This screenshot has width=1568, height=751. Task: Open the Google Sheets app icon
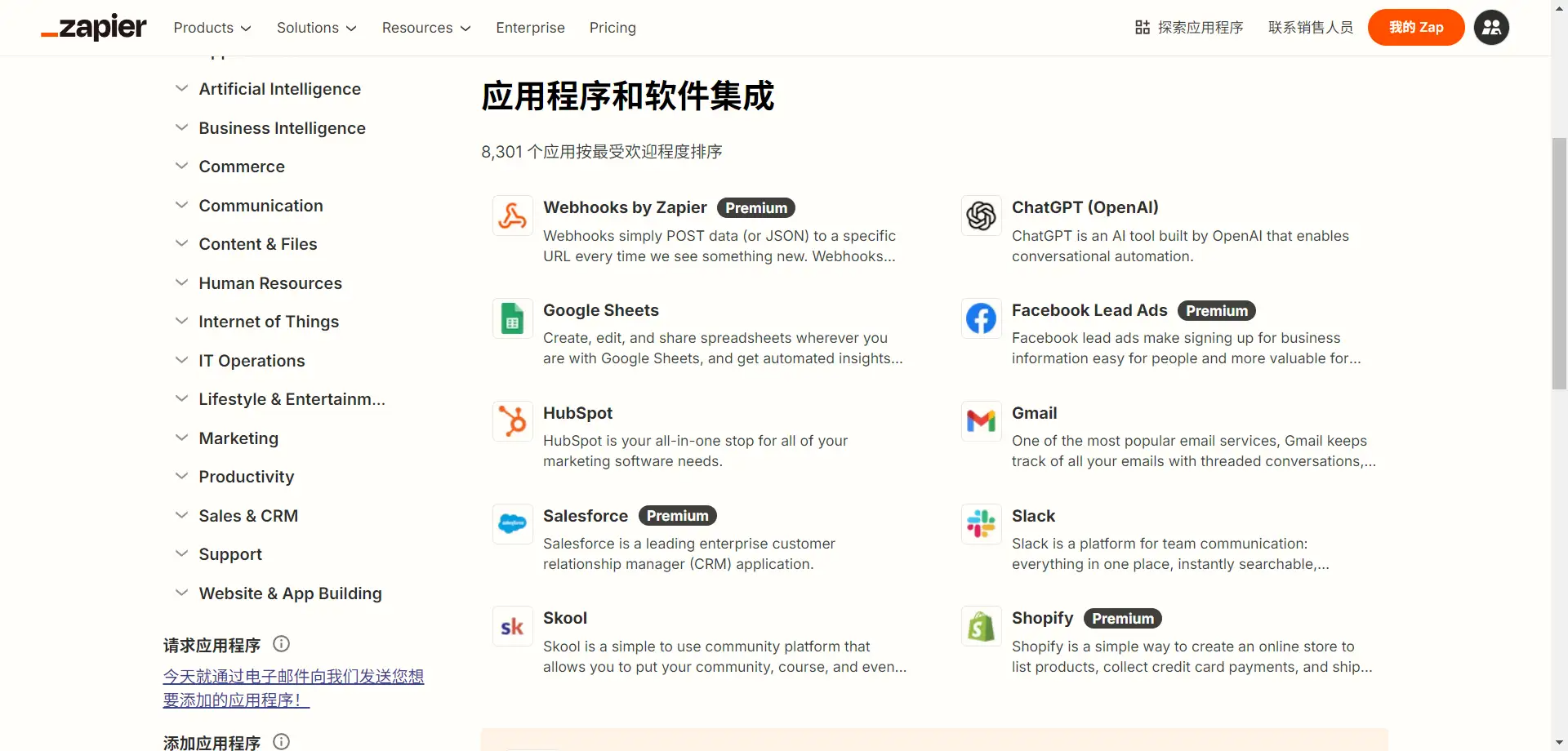pyautogui.click(x=513, y=318)
